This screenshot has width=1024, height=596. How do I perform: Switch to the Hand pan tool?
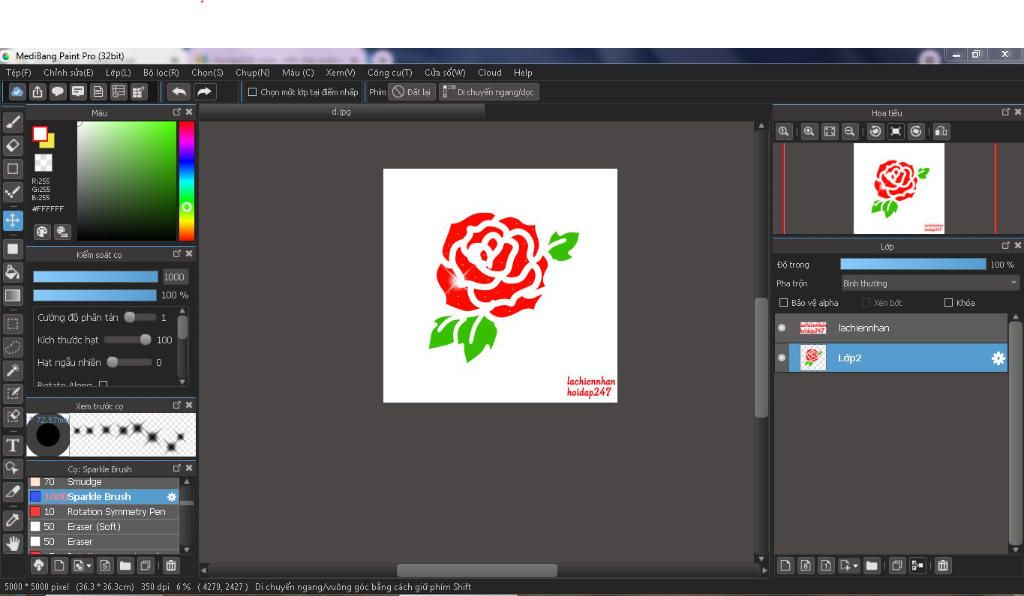click(x=12, y=543)
